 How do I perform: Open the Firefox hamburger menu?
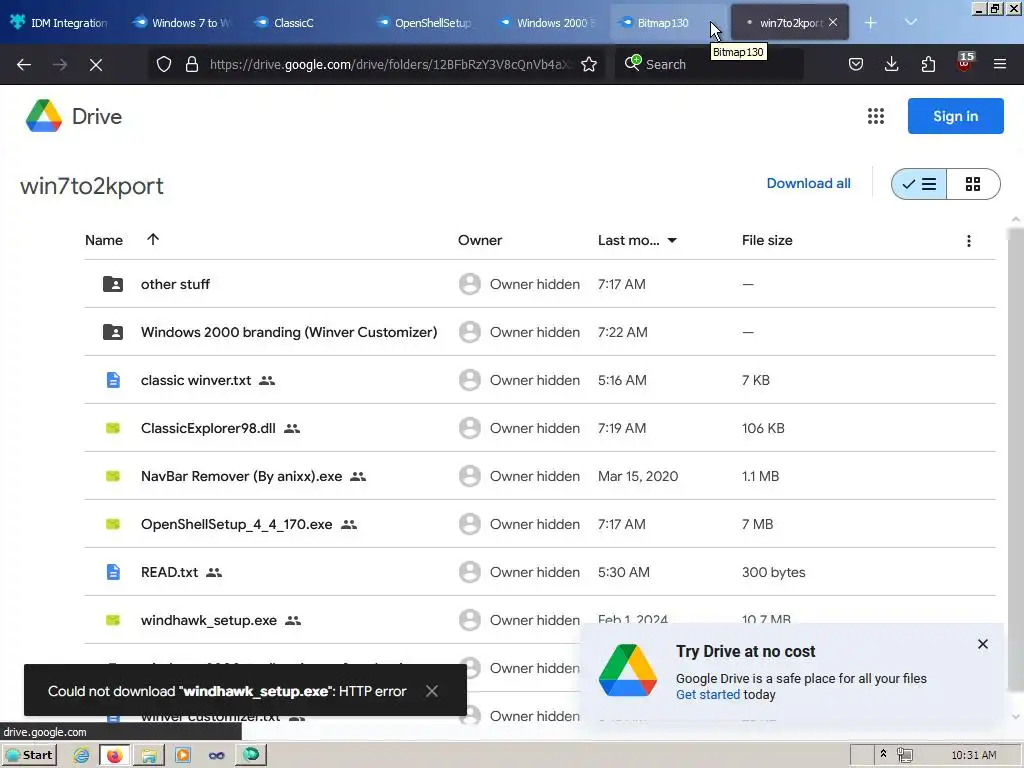click(x=1000, y=64)
